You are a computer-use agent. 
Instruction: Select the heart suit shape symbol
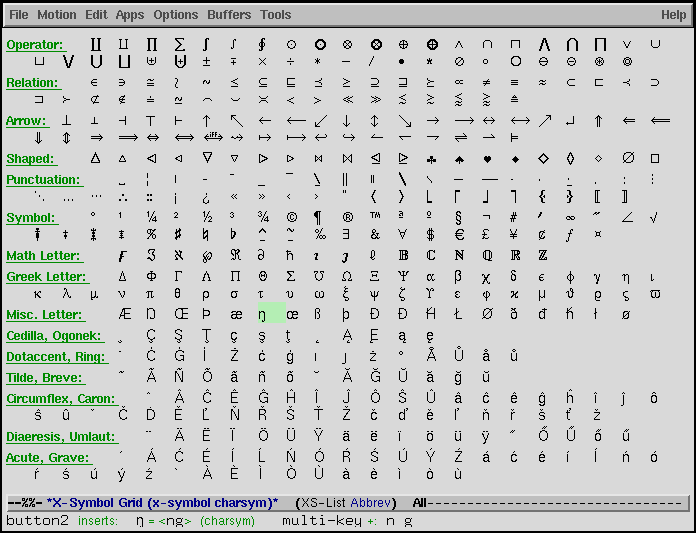(x=487, y=159)
